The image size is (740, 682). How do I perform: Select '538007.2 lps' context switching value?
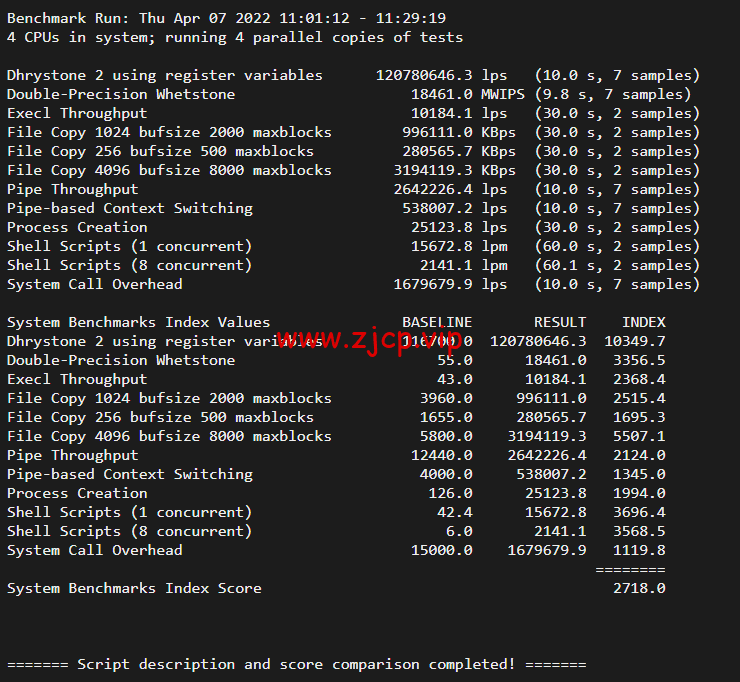454,209
